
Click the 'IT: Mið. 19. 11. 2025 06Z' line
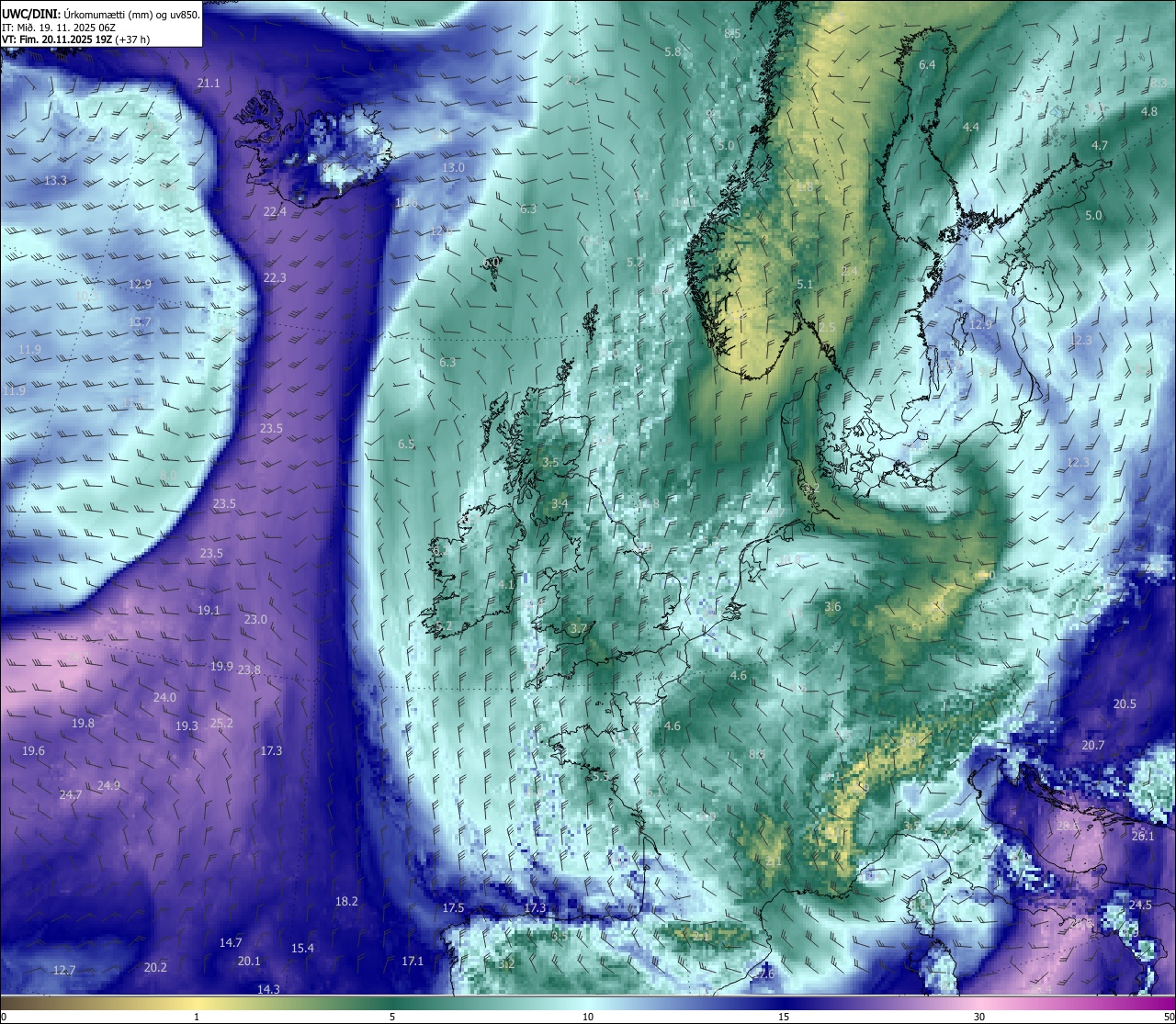pos(58,28)
